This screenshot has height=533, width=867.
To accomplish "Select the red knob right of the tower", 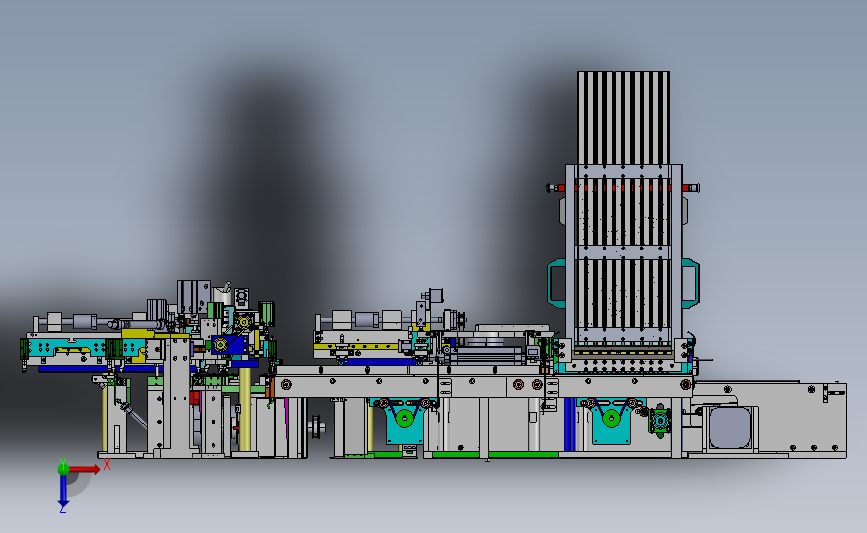I will 691,188.
